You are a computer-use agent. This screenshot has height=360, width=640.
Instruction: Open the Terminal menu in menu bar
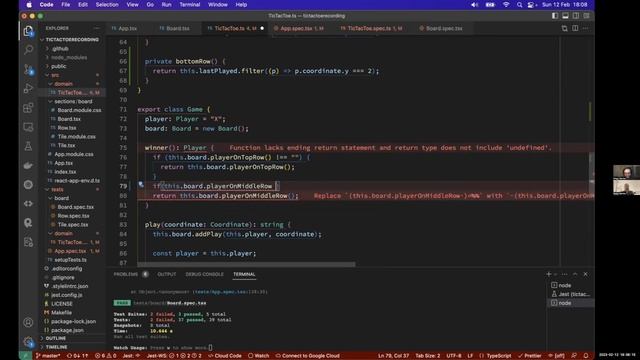[190, 5]
